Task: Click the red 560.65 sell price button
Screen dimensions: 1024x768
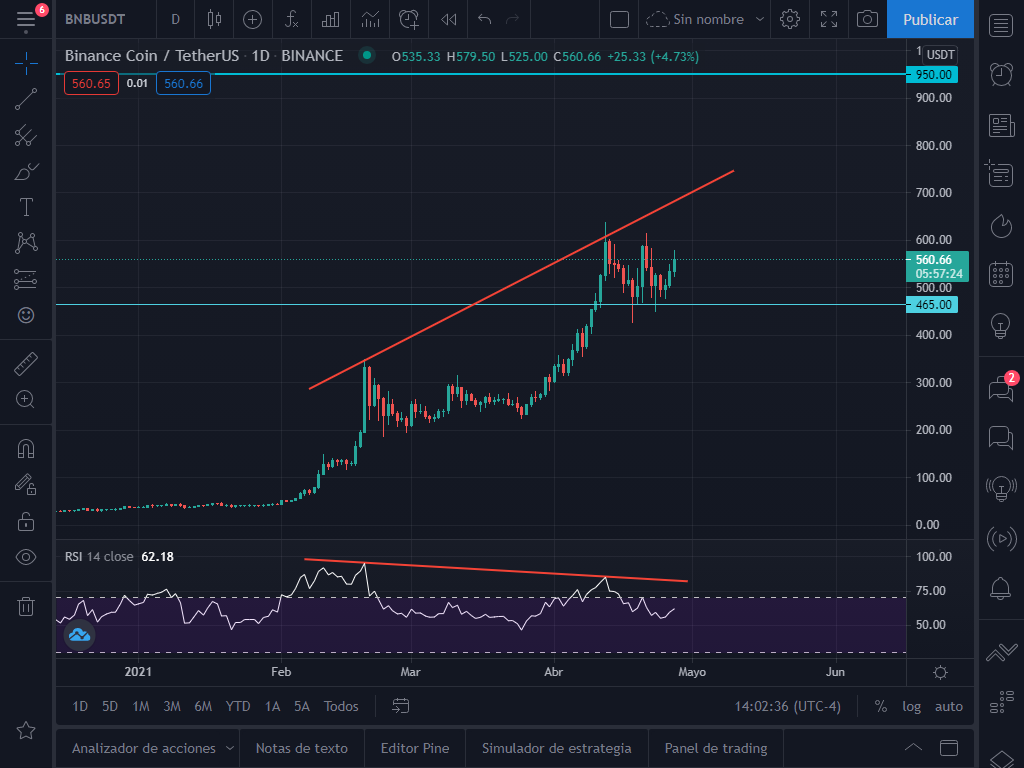Action: click(91, 84)
